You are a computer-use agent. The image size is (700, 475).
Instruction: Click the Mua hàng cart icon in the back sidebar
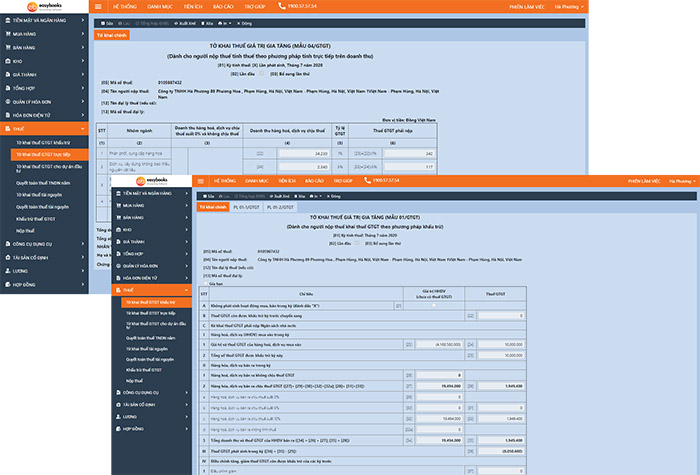[8, 34]
